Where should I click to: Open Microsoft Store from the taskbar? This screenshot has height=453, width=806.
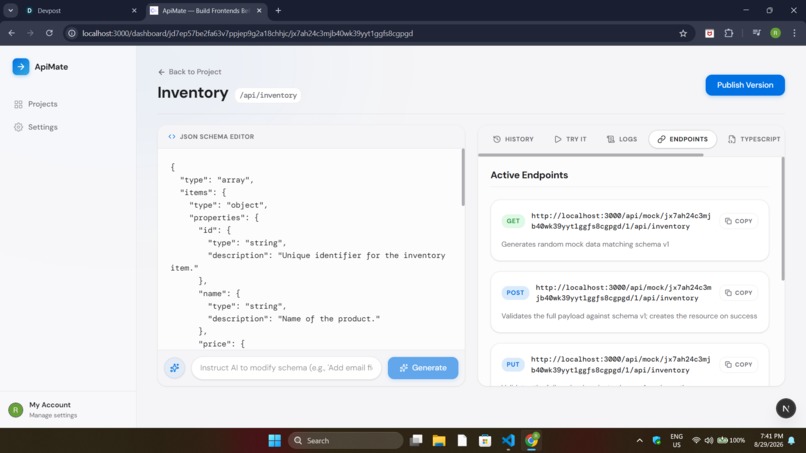(485, 441)
